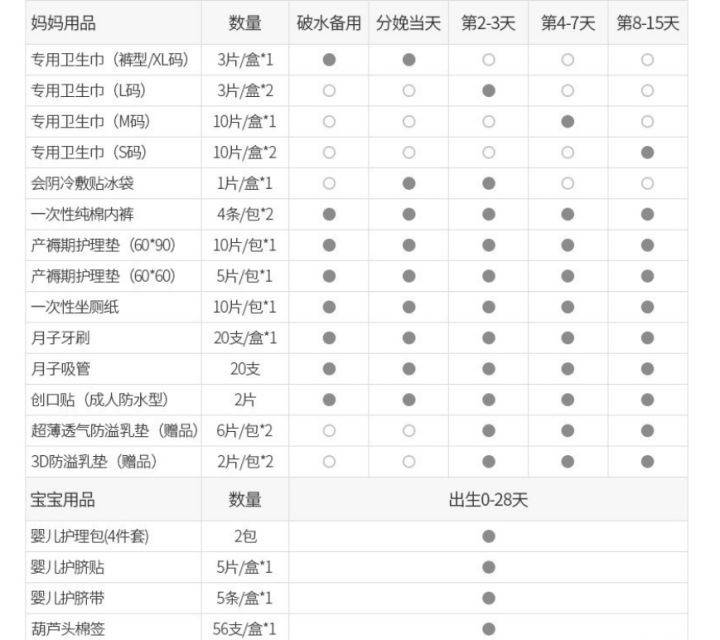This screenshot has height=640, width=720.
Task: Click the 宝宝用品 section header
Action: 63,500
